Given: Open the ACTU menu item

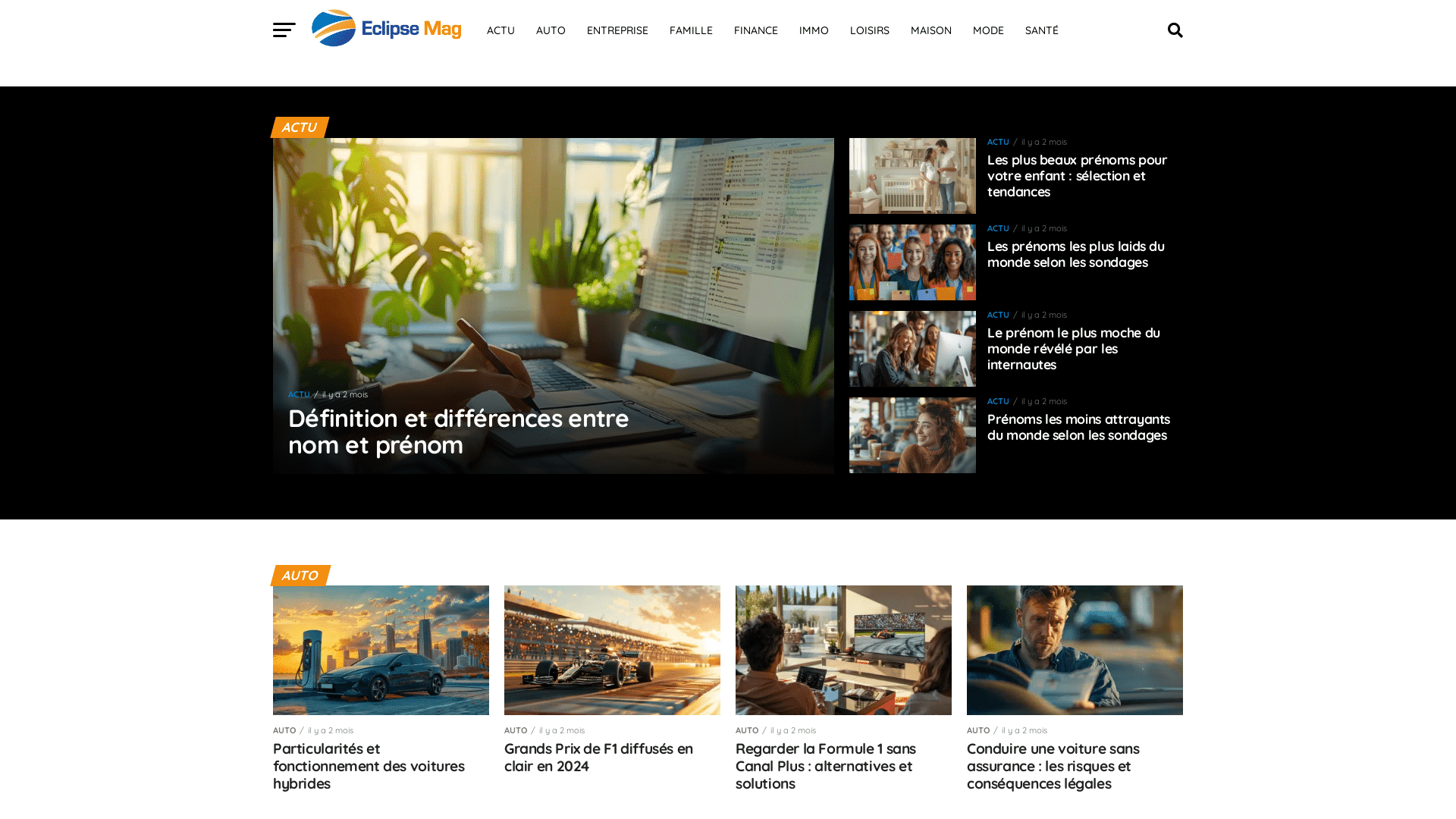Looking at the screenshot, I should [x=500, y=30].
